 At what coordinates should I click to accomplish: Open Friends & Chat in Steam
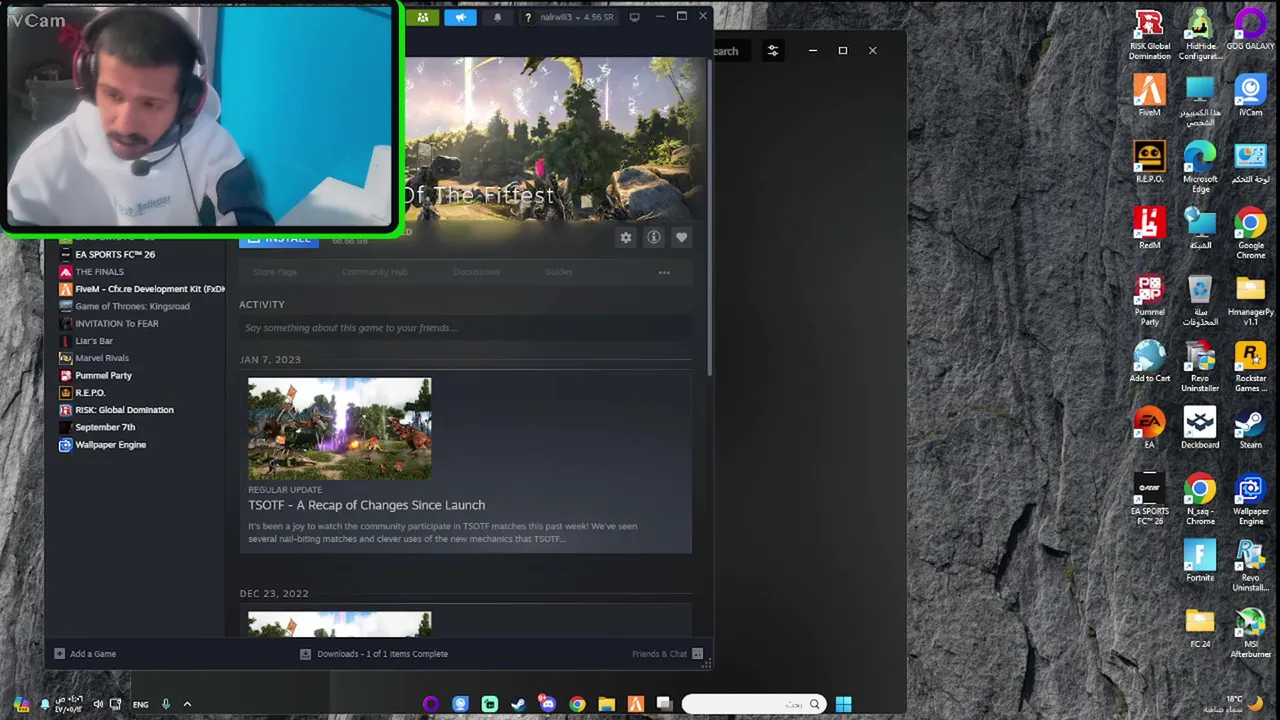pos(667,654)
